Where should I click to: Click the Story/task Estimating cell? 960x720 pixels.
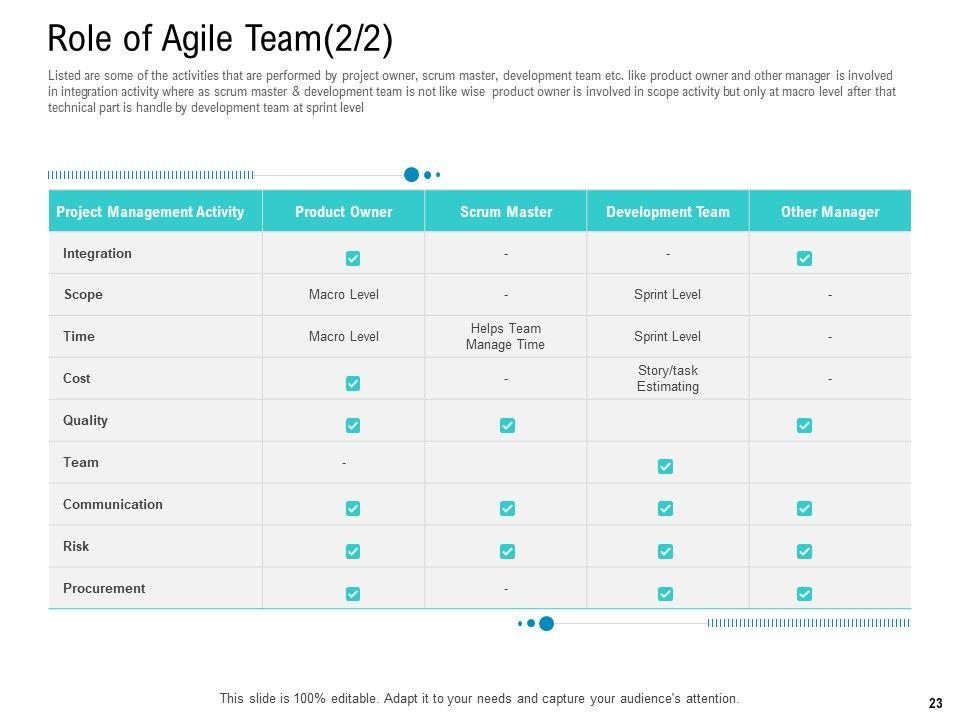click(x=668, y=378)
